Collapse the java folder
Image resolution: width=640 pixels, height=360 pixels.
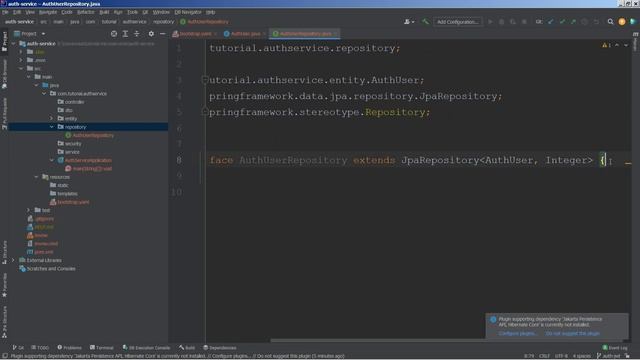(37, 85)
